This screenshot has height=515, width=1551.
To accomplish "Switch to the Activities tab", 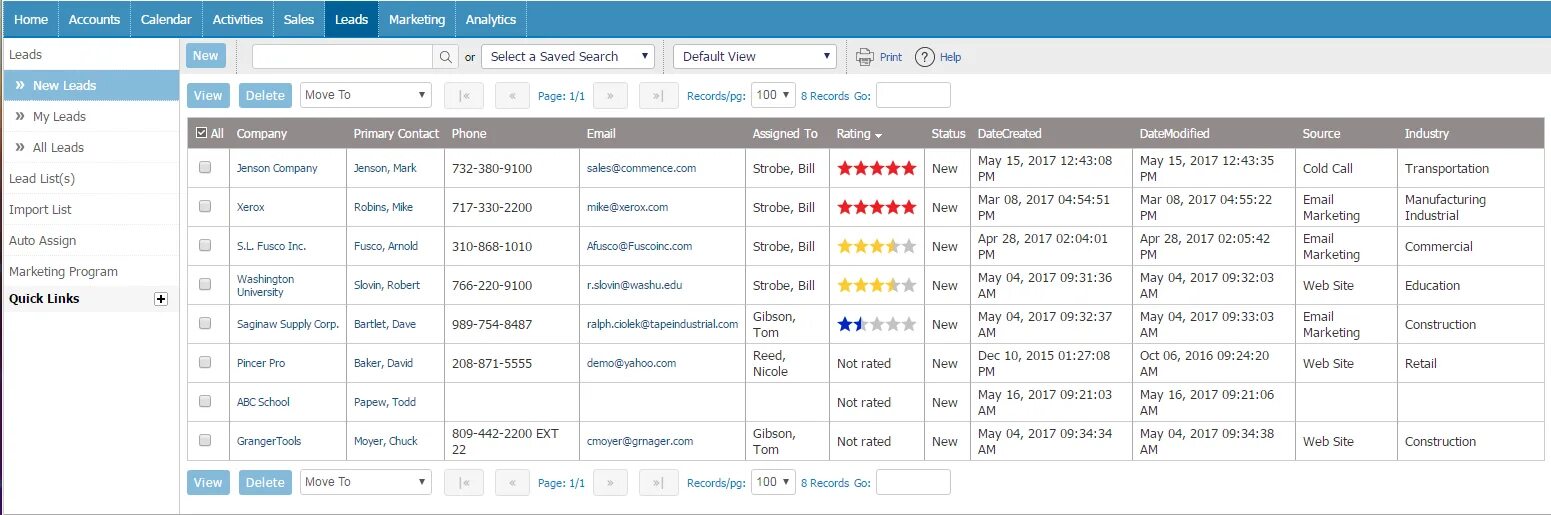I will tap(238, 19).
